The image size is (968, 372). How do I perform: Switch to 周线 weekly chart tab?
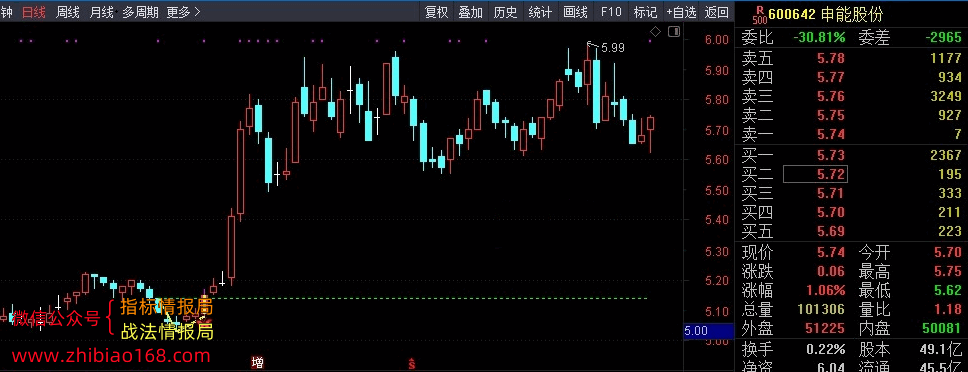pyautogui.click(x=67, y=12)
